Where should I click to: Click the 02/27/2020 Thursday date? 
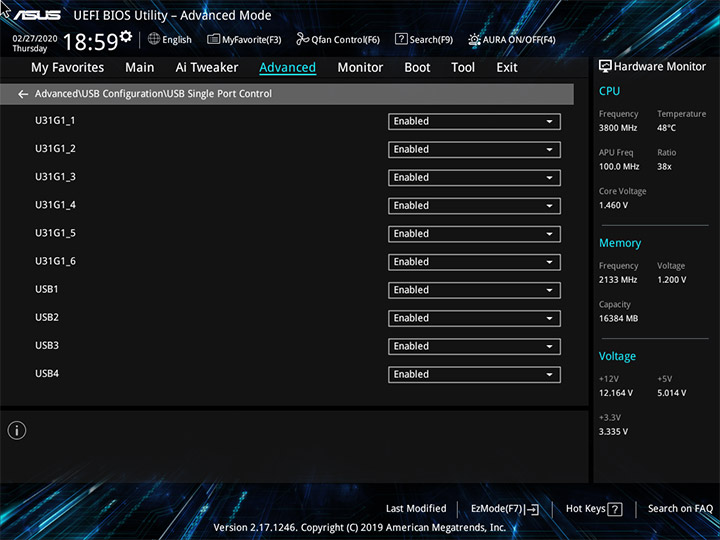(x=34, y=43)
